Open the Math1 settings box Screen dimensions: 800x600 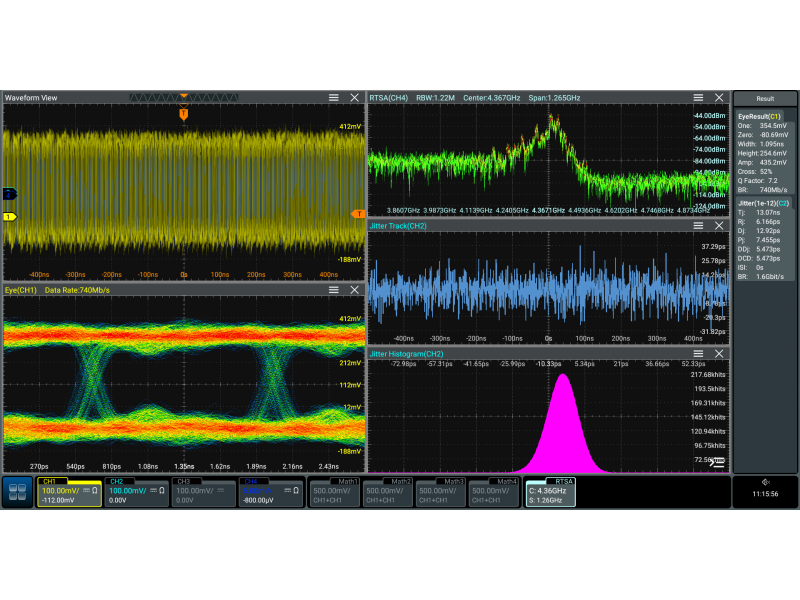335,492
